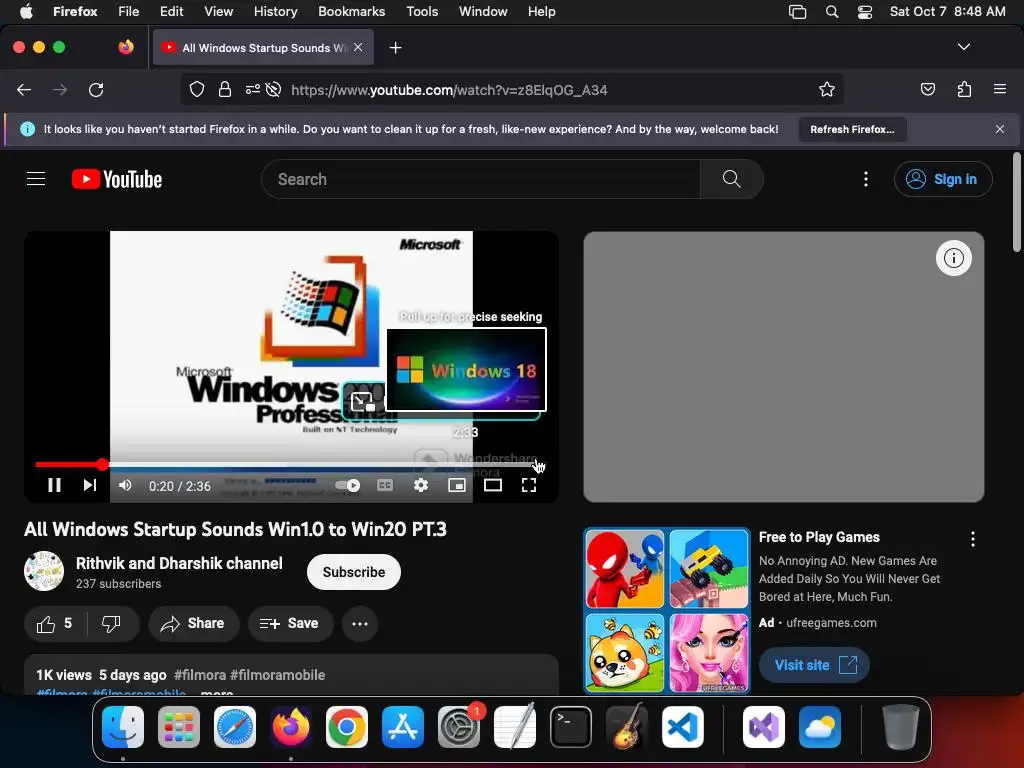Click the Sign in button
The height and width of the screenshot is (768, 1024).
(943, 179)
